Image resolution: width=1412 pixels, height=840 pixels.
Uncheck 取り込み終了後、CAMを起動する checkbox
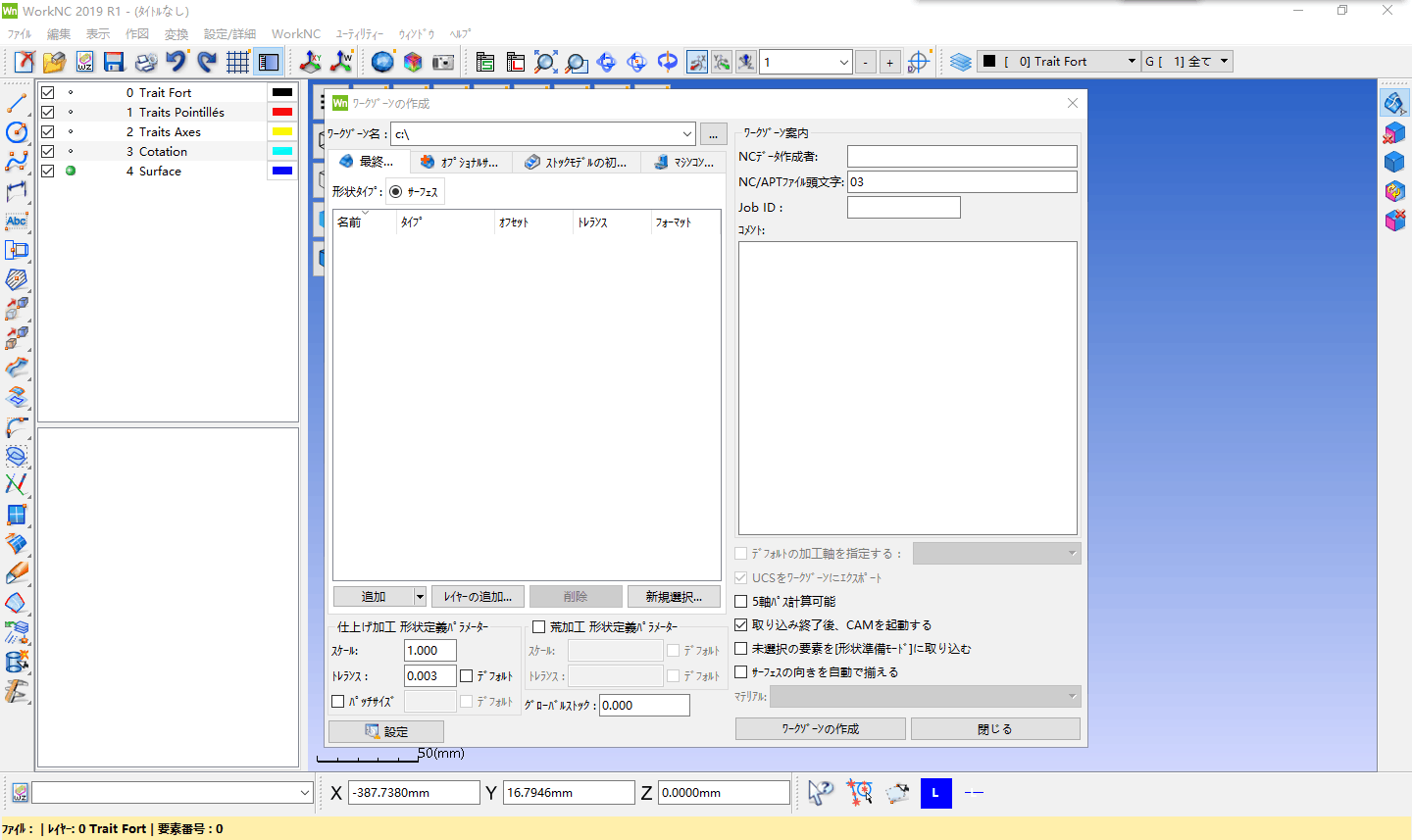click(741, 624)
